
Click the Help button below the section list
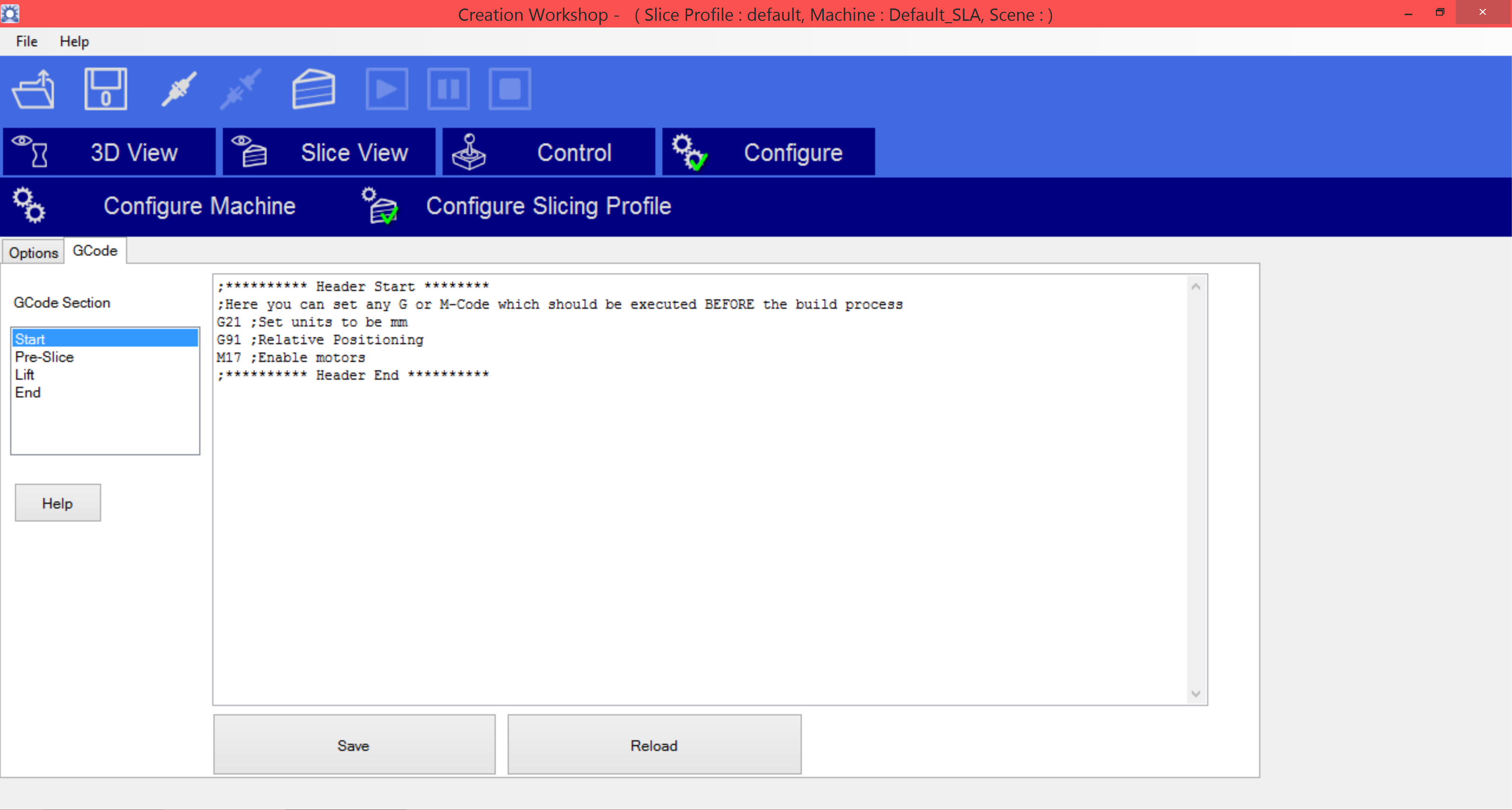[58, 503]
